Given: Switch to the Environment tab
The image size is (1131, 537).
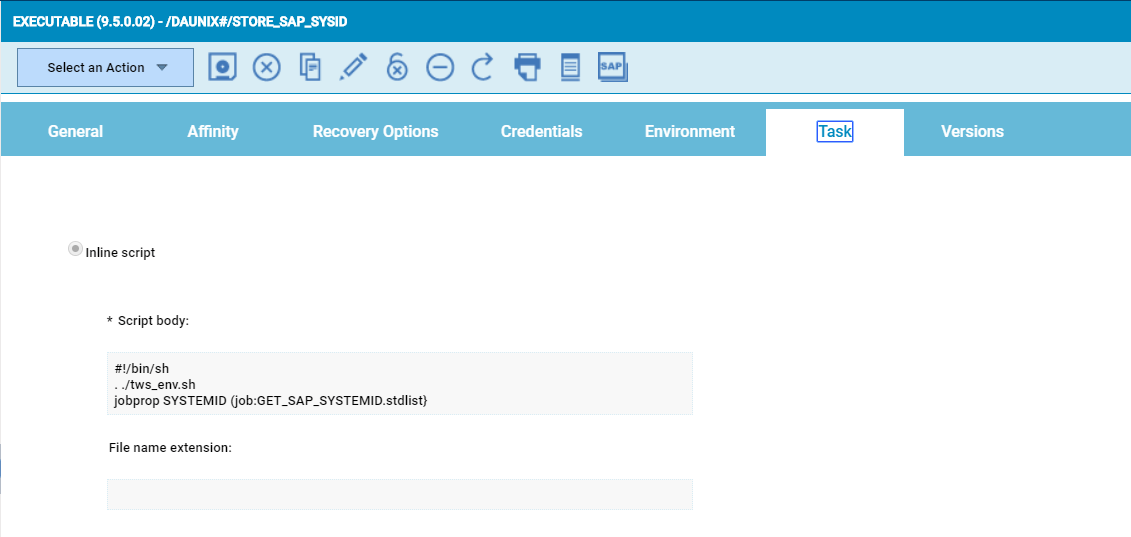Looking at the screenshot, I should tap(690, 132).
